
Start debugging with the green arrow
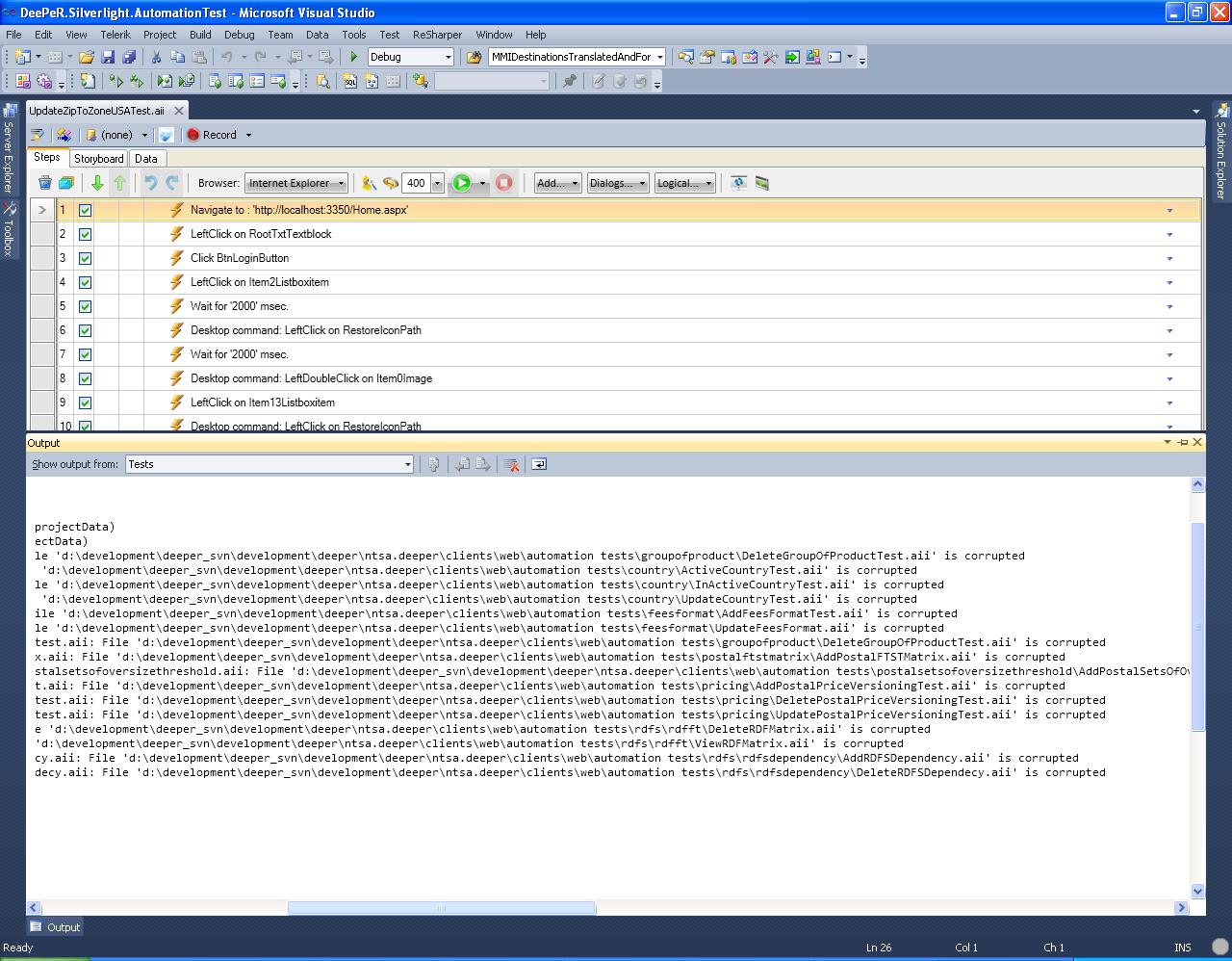(354, 57)
